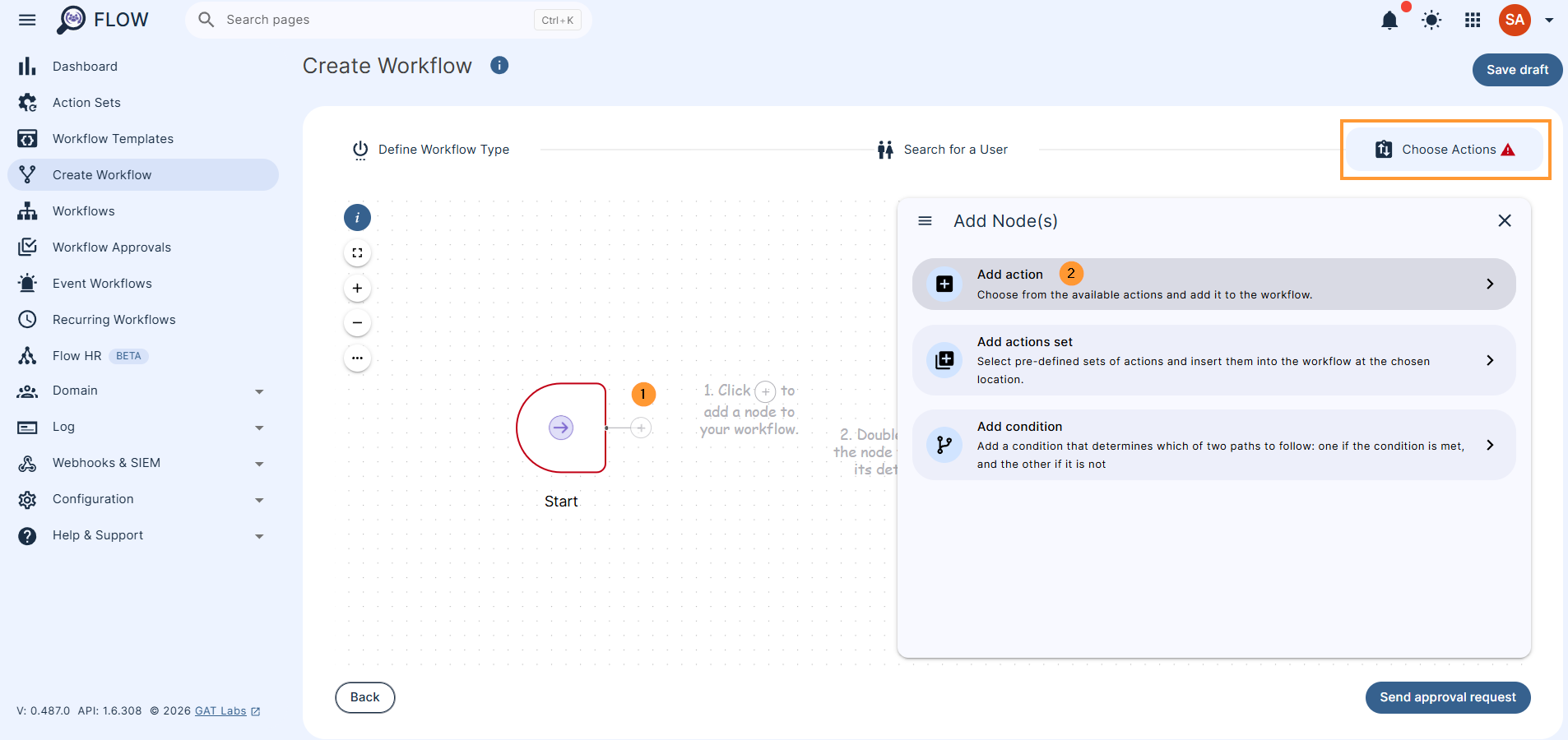Click the Webhooks icon

click(27, 464)
